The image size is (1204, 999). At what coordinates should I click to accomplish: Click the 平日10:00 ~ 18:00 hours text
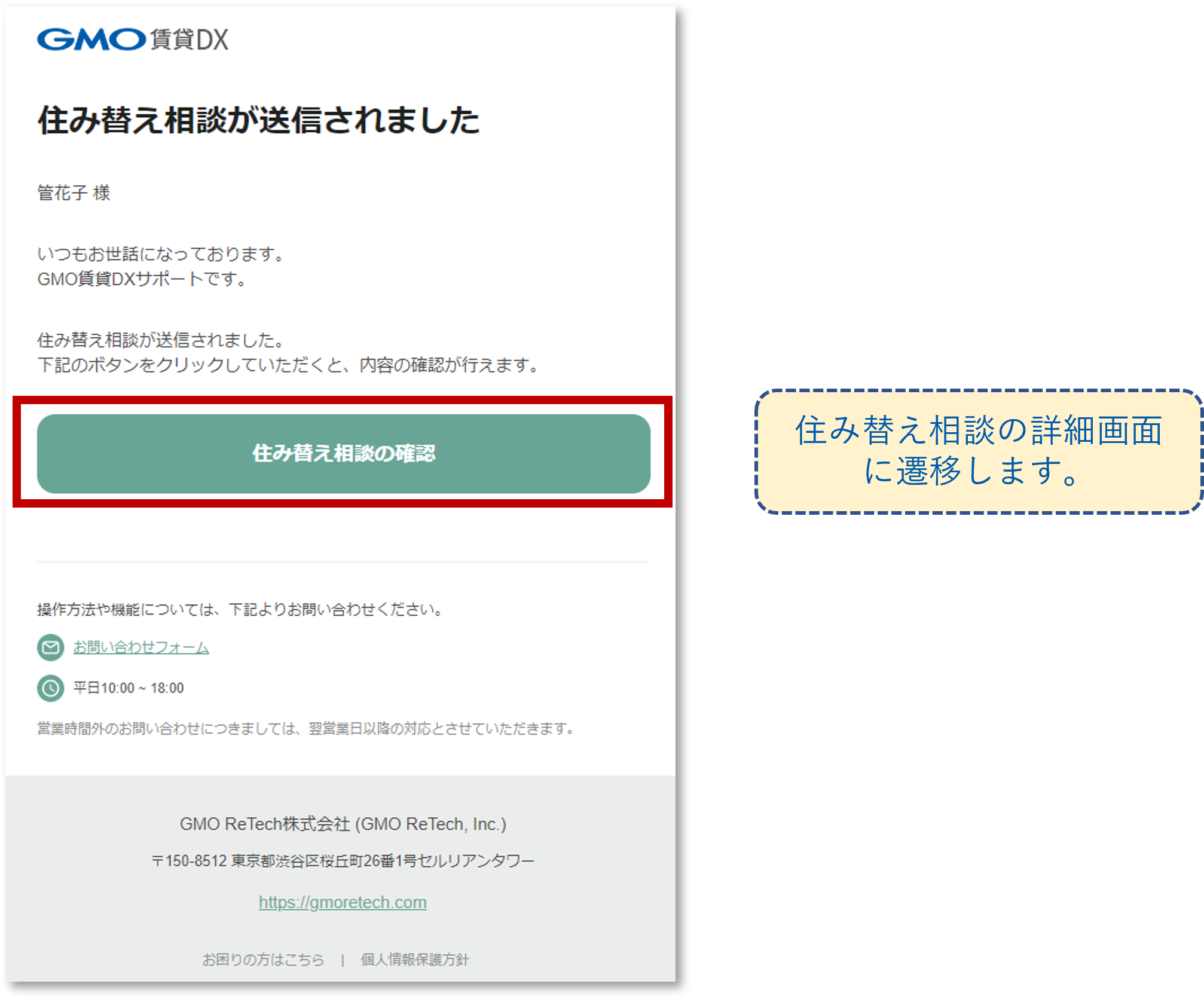129,688
